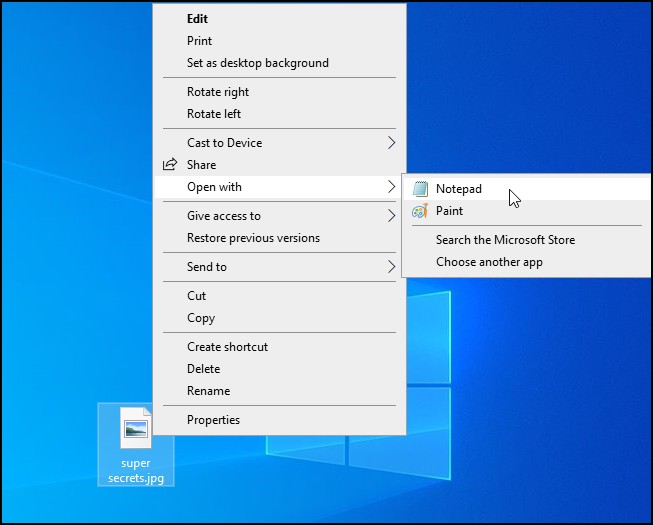653x525 pixels.
Task: Expand the Send to submenu arrow
Action: point(391,267)
